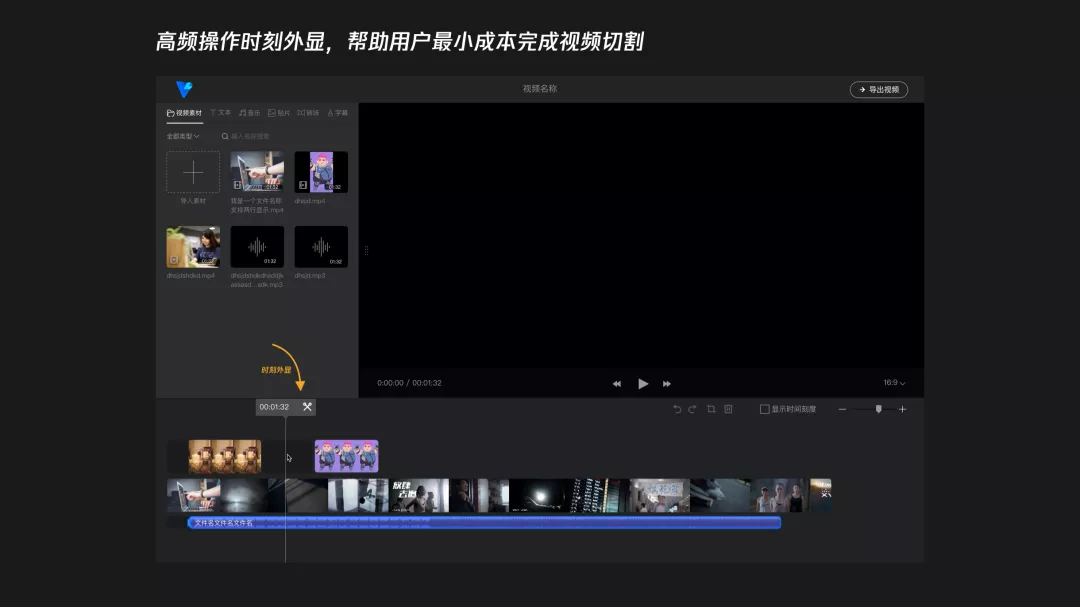Select the long-named mp3 audio waveform thumbnail
1080x607 pixels.
pyautogui.click(x=257, y=247)
